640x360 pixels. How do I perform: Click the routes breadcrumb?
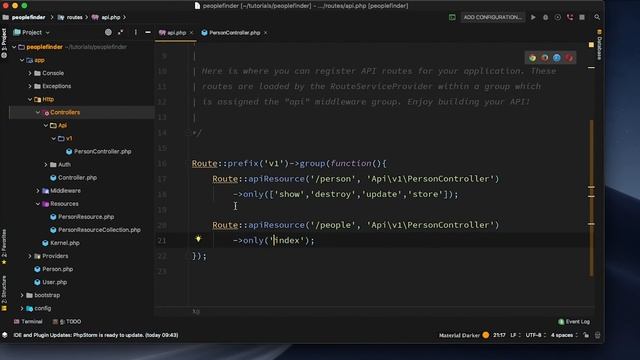(70, 17)
